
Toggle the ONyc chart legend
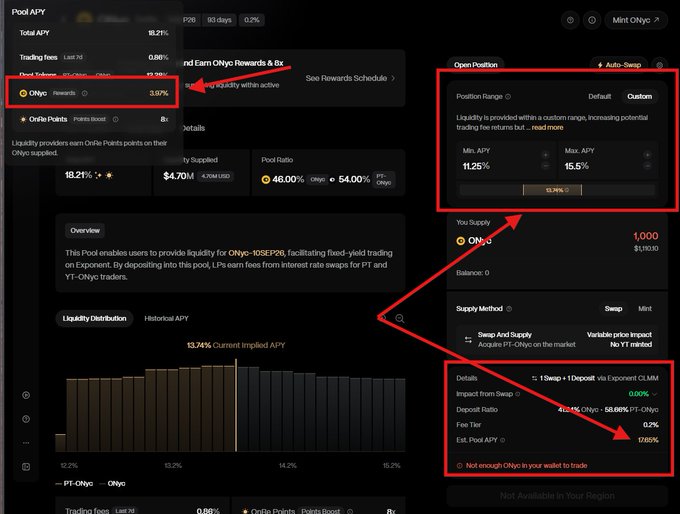pos(112,483)
